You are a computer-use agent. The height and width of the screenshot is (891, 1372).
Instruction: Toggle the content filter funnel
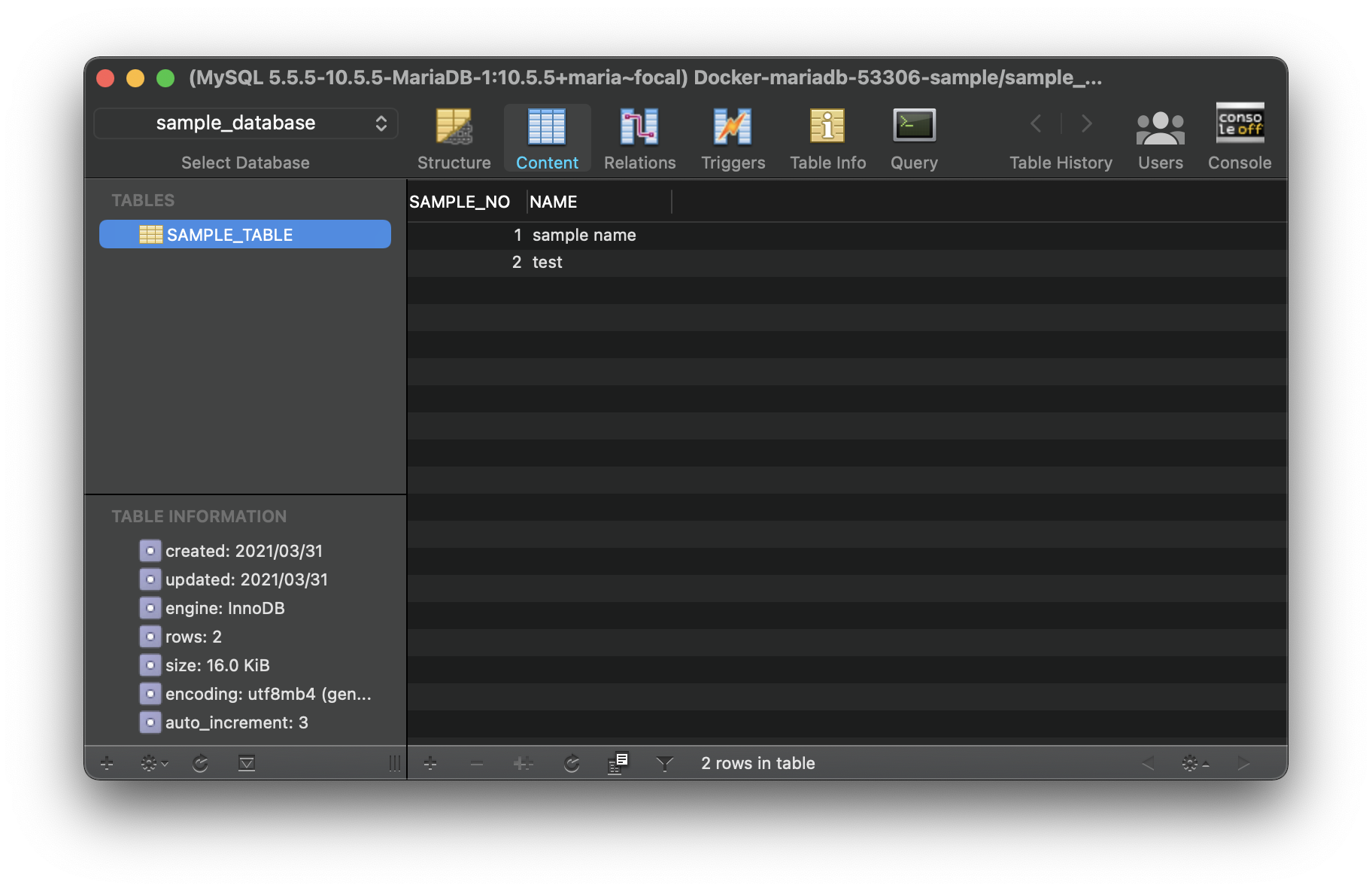coord(665,764)
